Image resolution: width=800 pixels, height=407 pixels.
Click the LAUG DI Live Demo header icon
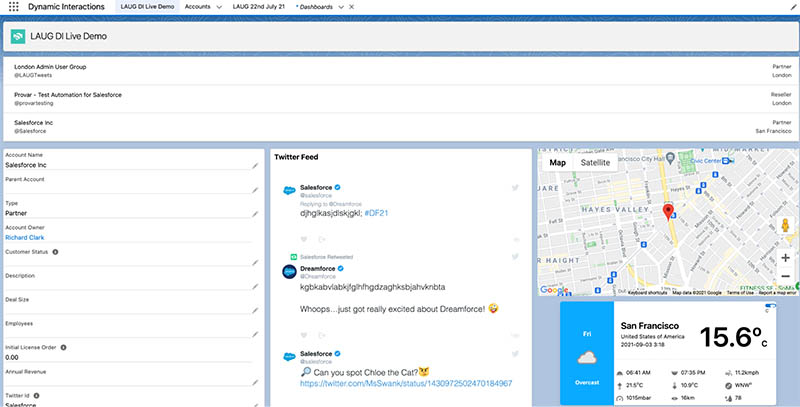point(18,36)
